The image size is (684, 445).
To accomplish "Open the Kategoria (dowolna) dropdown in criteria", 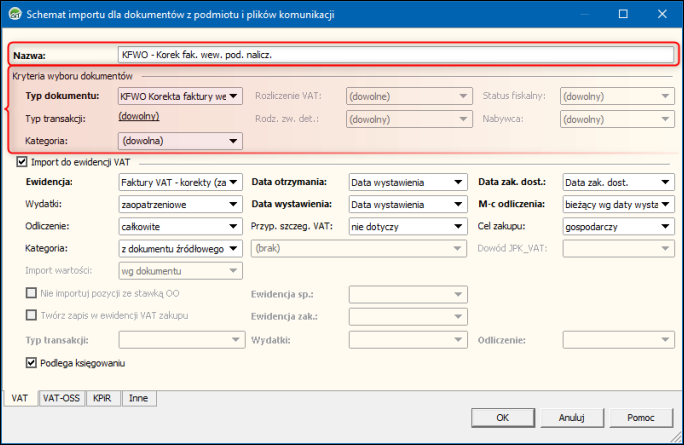I will point(180,141).
